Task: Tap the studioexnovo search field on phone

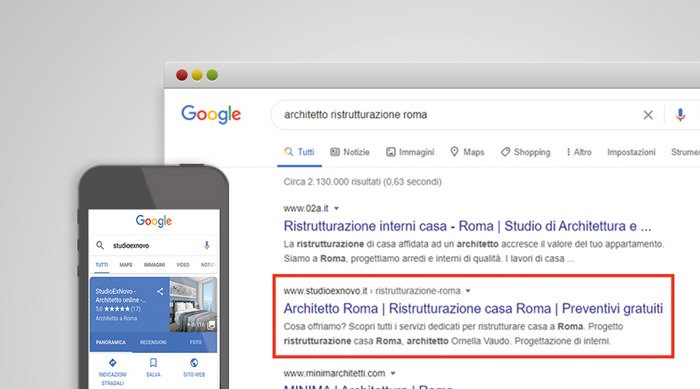Action: coord(154,245)
